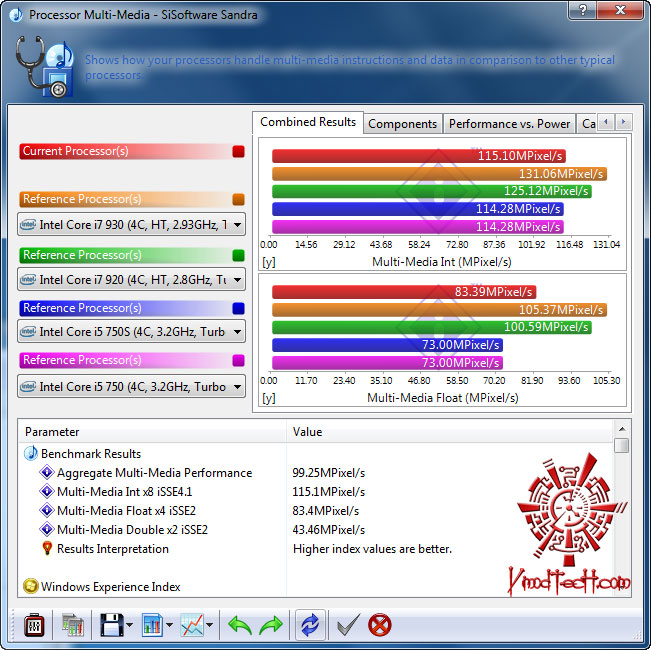Click the green 100.59MPixel/s bar

tap(432, 327)
